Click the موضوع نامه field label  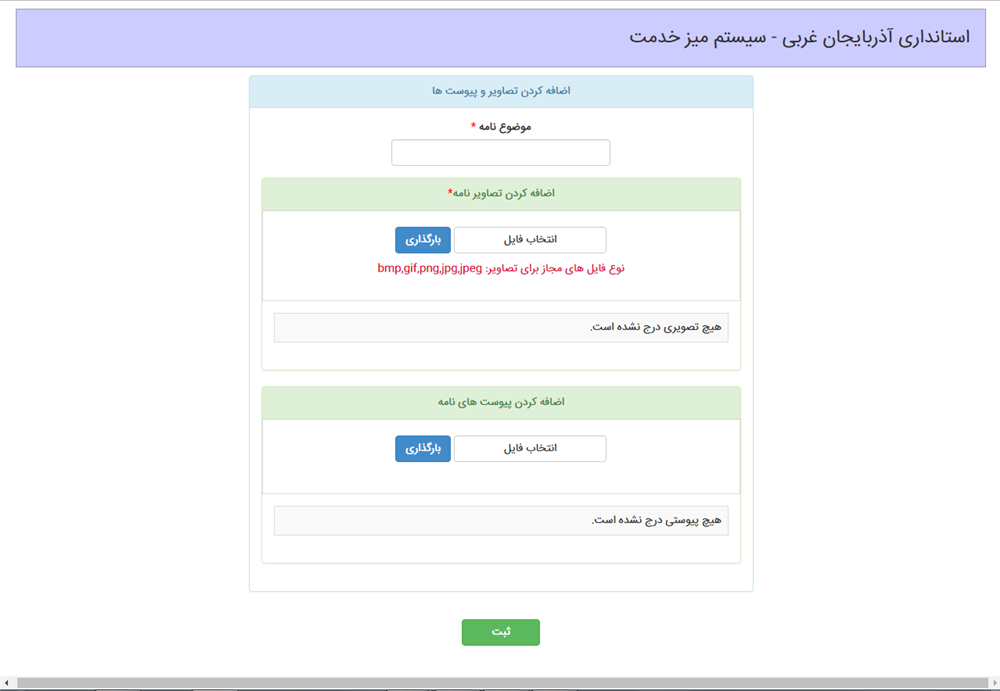tap(501, 126)
